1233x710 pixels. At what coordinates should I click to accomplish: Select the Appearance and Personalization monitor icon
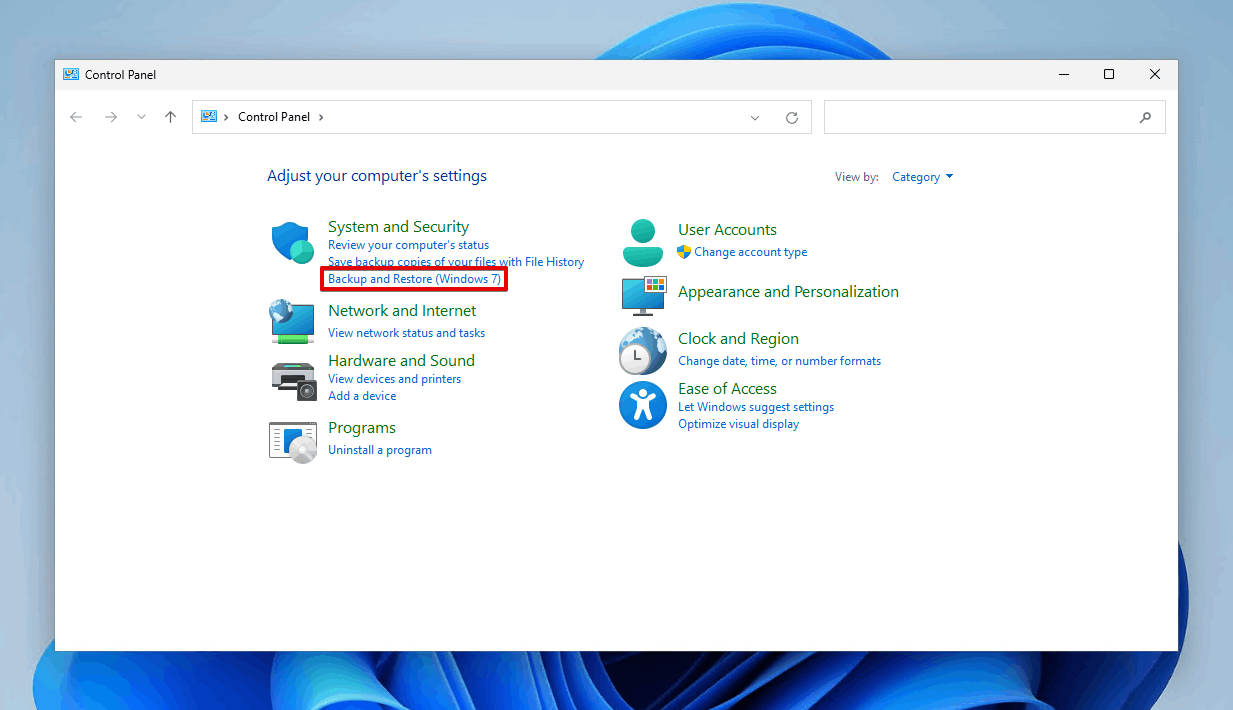coord(642,295)
